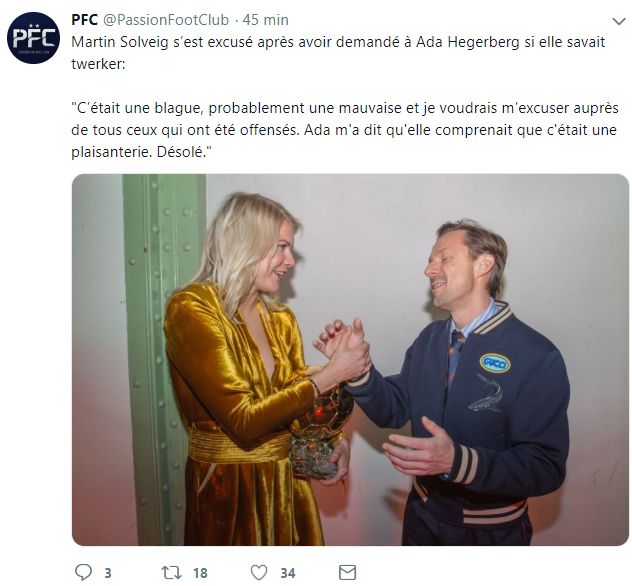Send tweet via the envelope icon
Image resolution: width=632 pixels, height=586 pixels.
[x=347, y=572]
